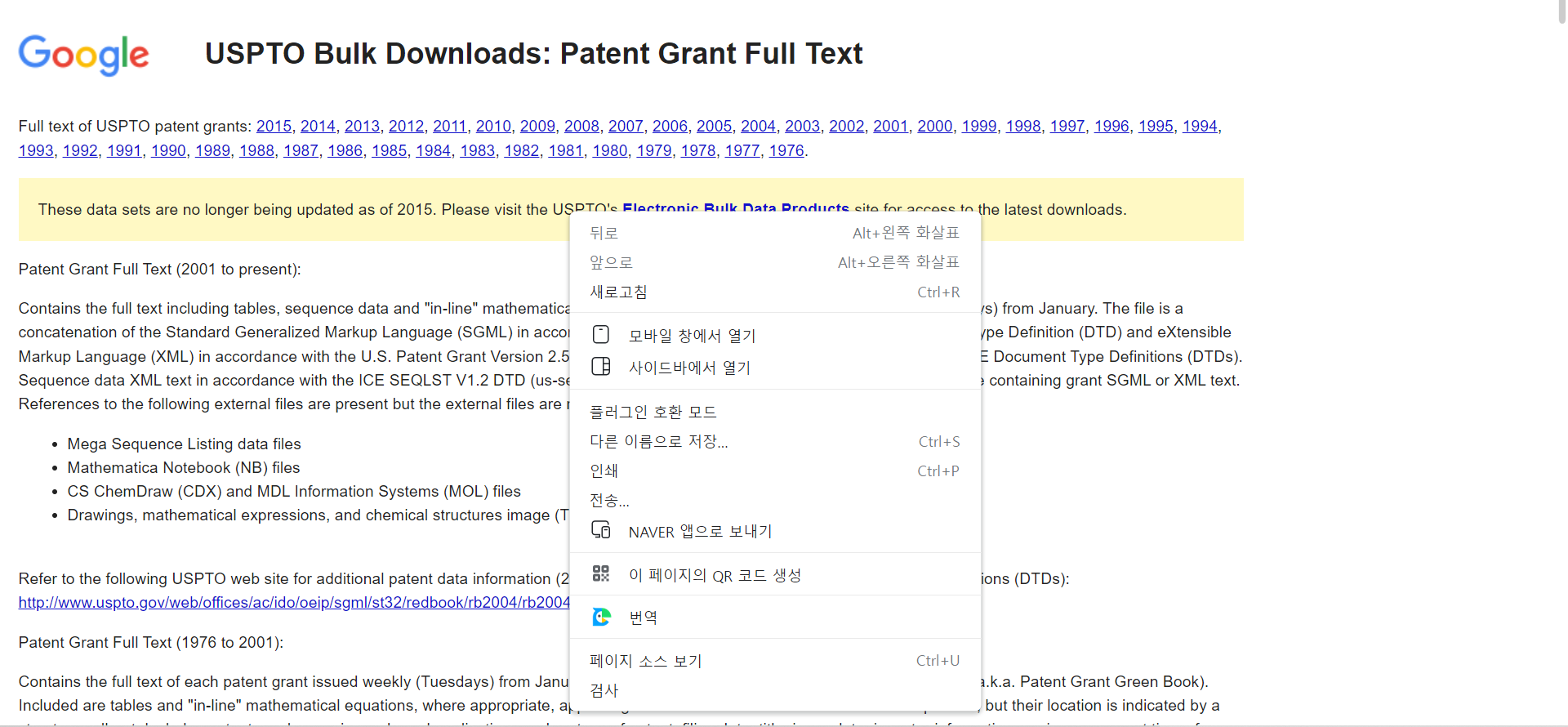Select 뒤로 (Back) in context menu

point(775,233)
